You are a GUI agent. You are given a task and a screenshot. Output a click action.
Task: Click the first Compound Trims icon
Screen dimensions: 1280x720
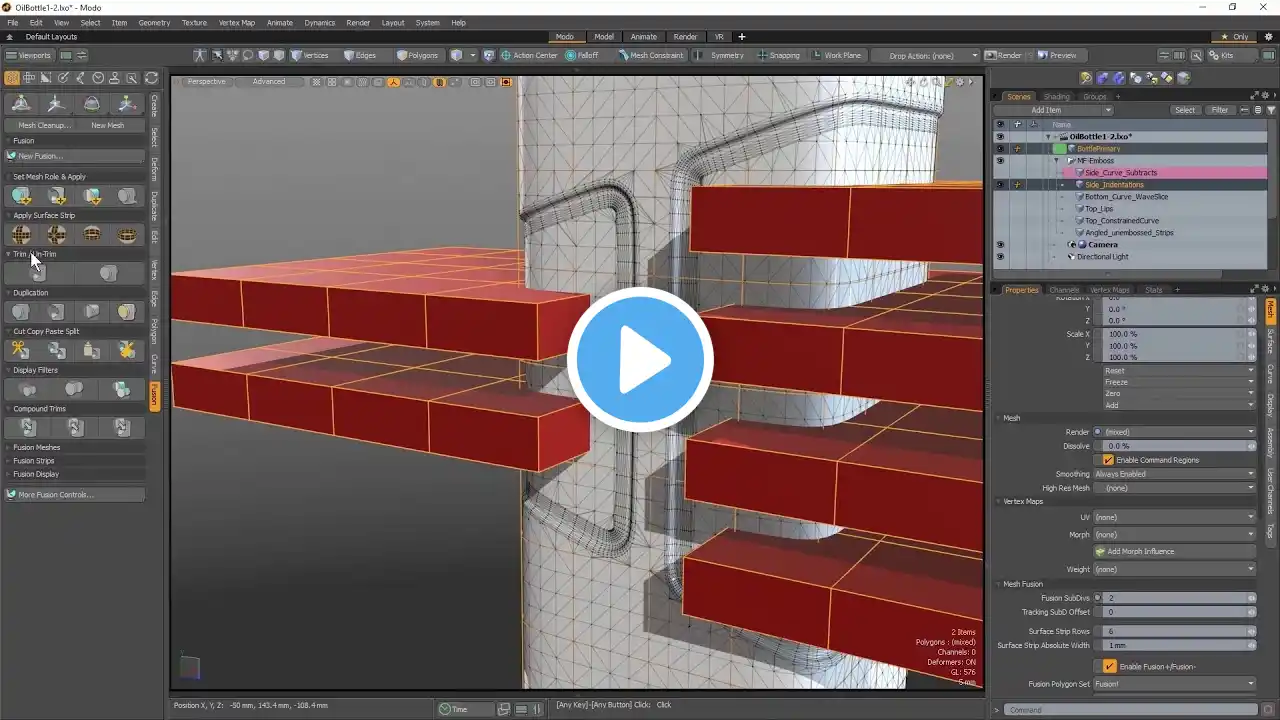[28, 427]
